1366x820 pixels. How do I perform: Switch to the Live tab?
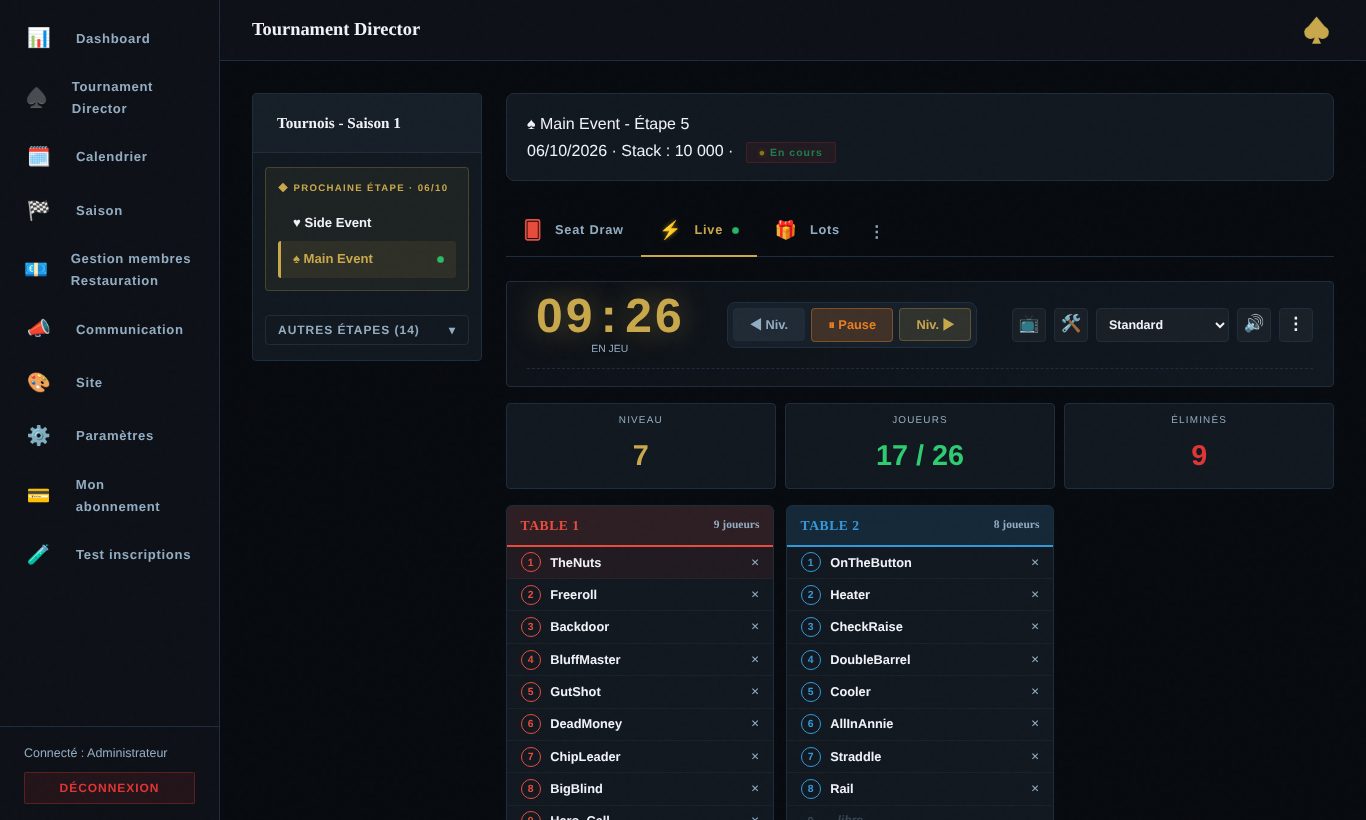[699, 230]
